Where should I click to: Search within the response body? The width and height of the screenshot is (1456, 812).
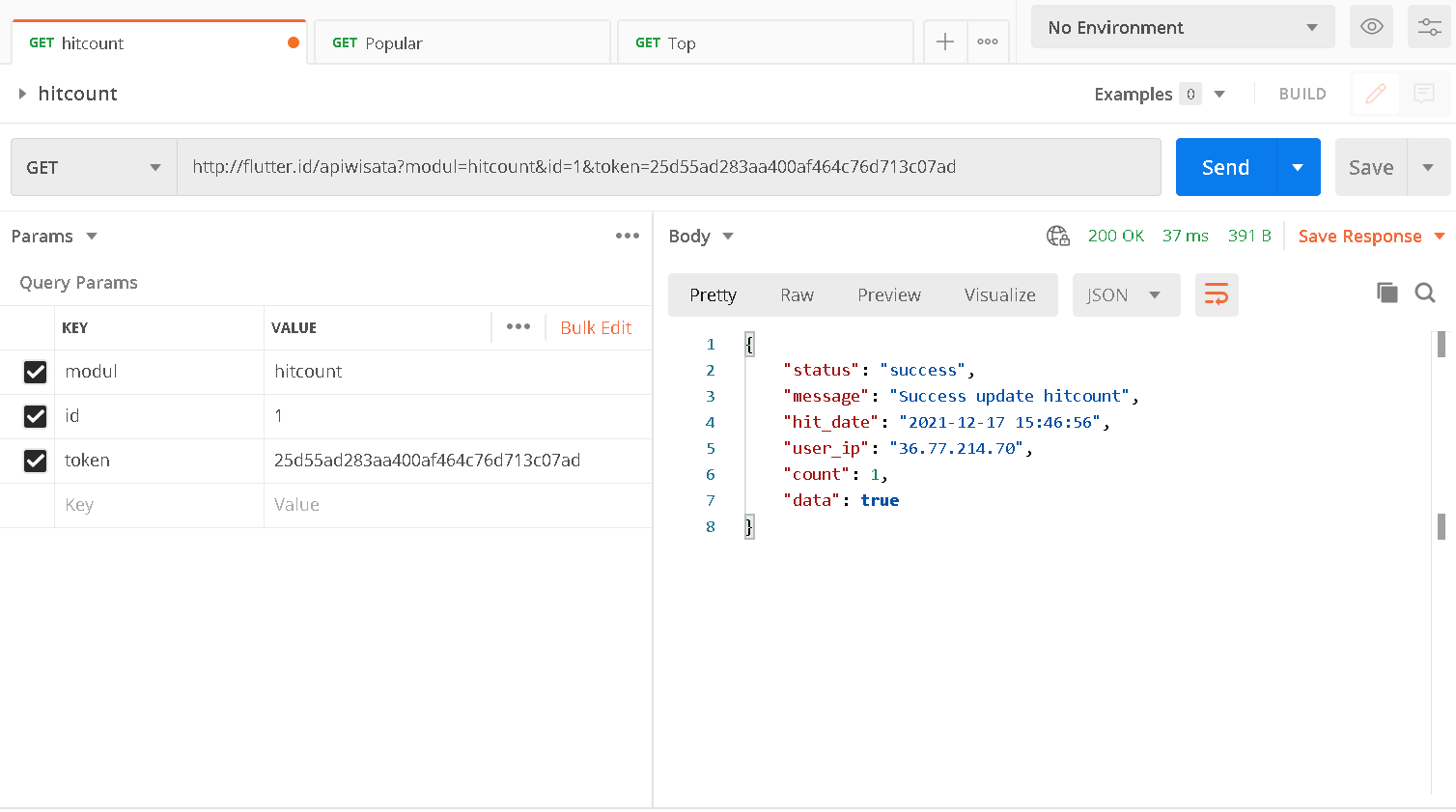coord(1425,293)
